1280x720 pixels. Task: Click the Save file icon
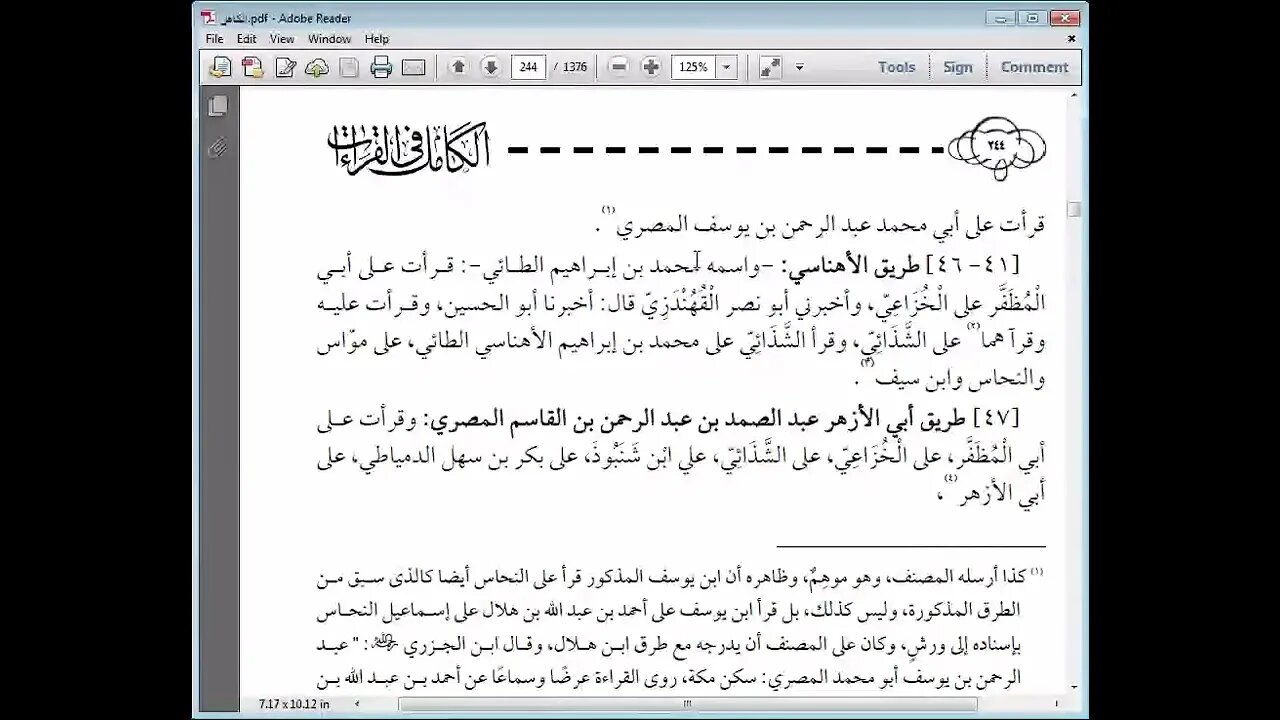click(x=349, y=67)
